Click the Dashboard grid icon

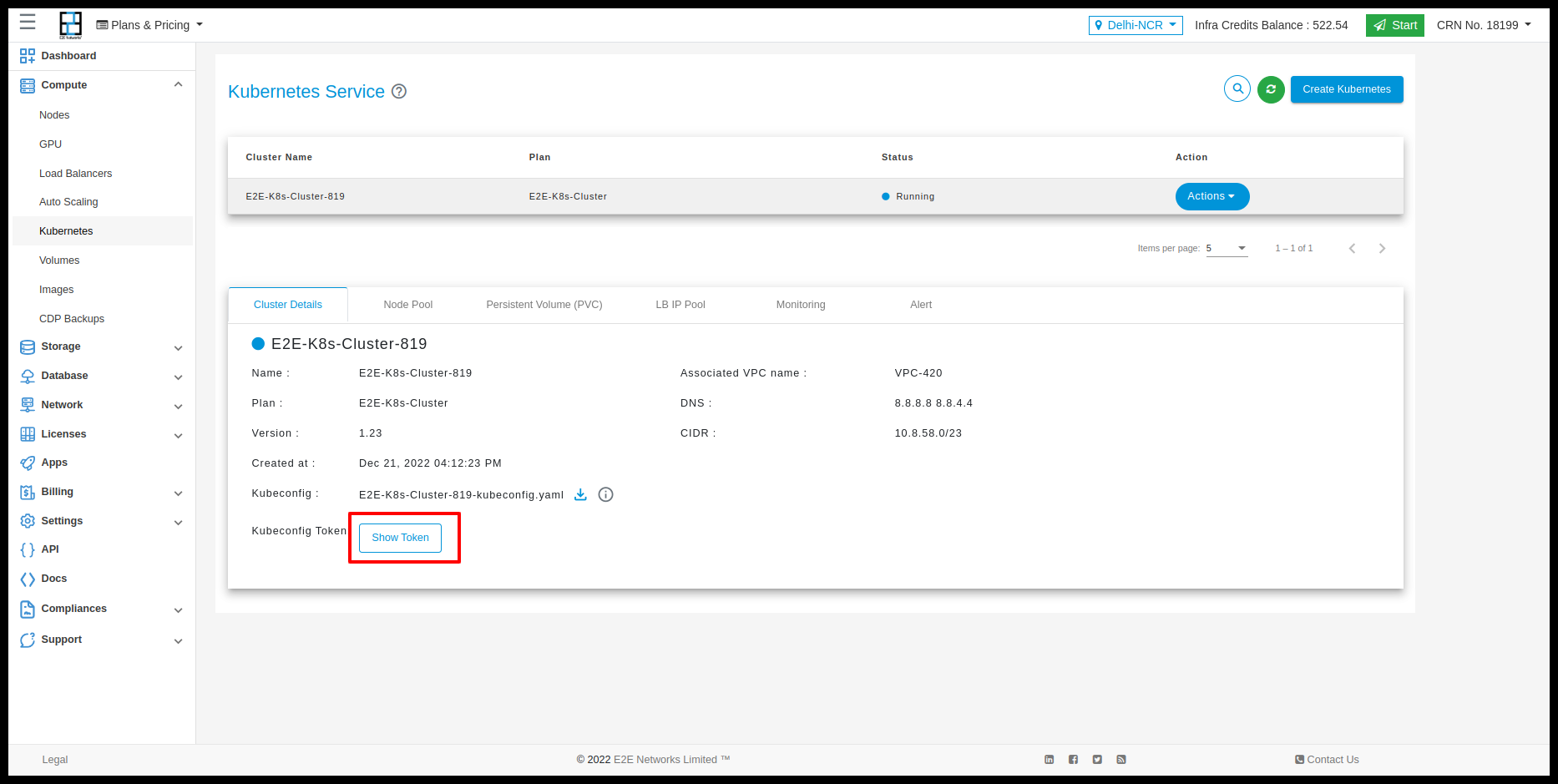[x=28, y=56]
